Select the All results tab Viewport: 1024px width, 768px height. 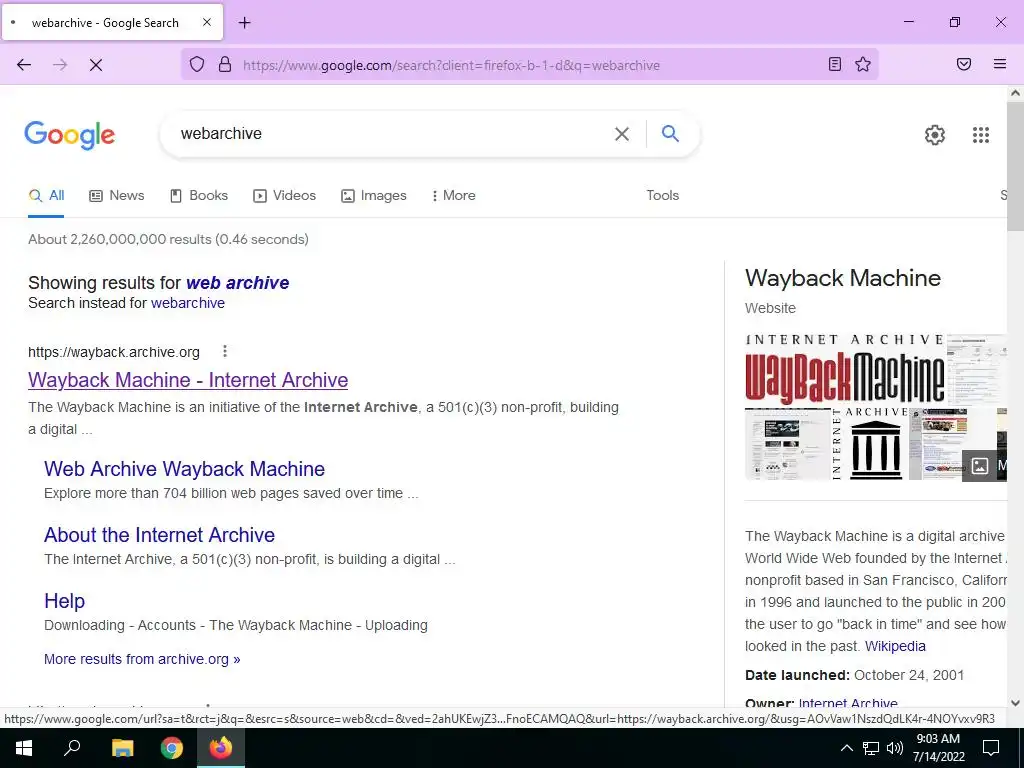46,195
